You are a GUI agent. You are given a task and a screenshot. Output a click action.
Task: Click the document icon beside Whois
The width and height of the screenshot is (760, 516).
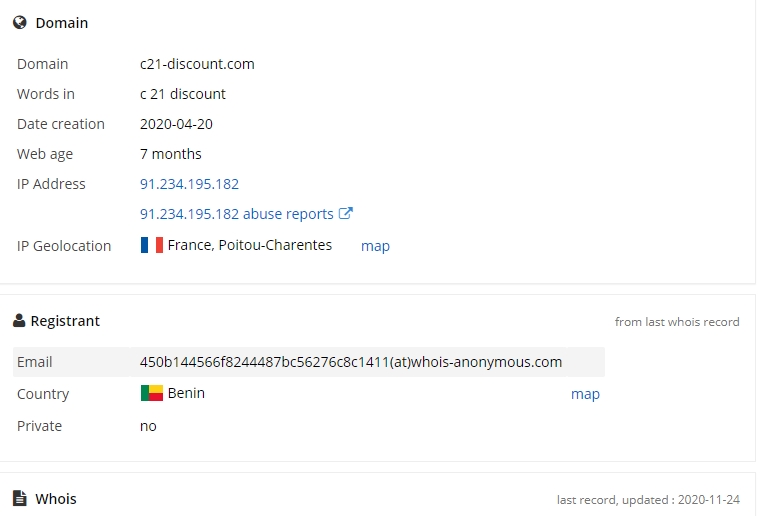tap(19, 498)
